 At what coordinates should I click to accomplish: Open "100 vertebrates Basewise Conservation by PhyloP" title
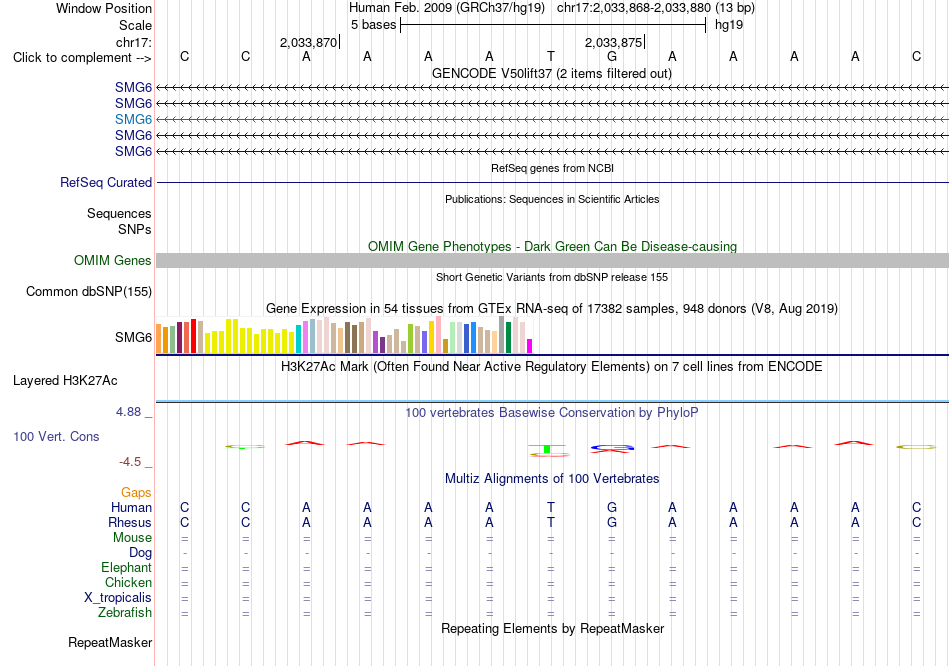tap(552, 413)
